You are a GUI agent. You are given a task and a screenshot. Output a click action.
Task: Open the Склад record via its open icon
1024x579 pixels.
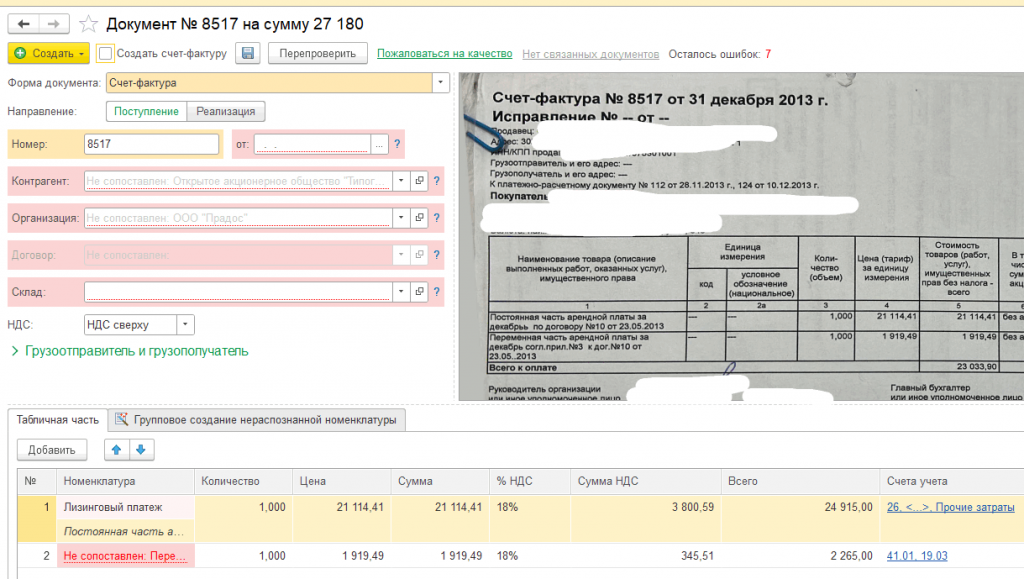[x=419, y=292]
